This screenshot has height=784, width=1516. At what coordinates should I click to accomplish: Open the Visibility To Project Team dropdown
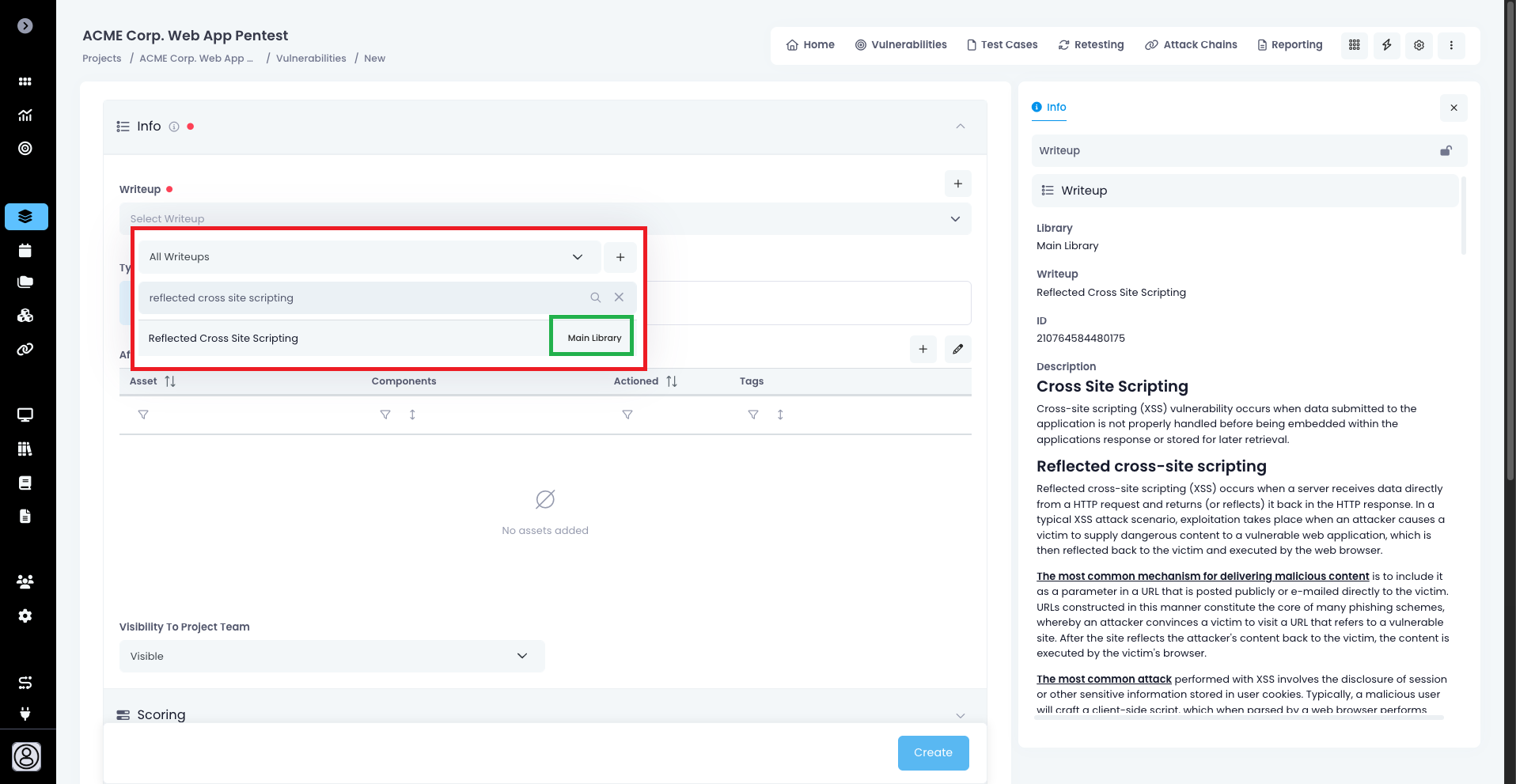pos(332,656)
